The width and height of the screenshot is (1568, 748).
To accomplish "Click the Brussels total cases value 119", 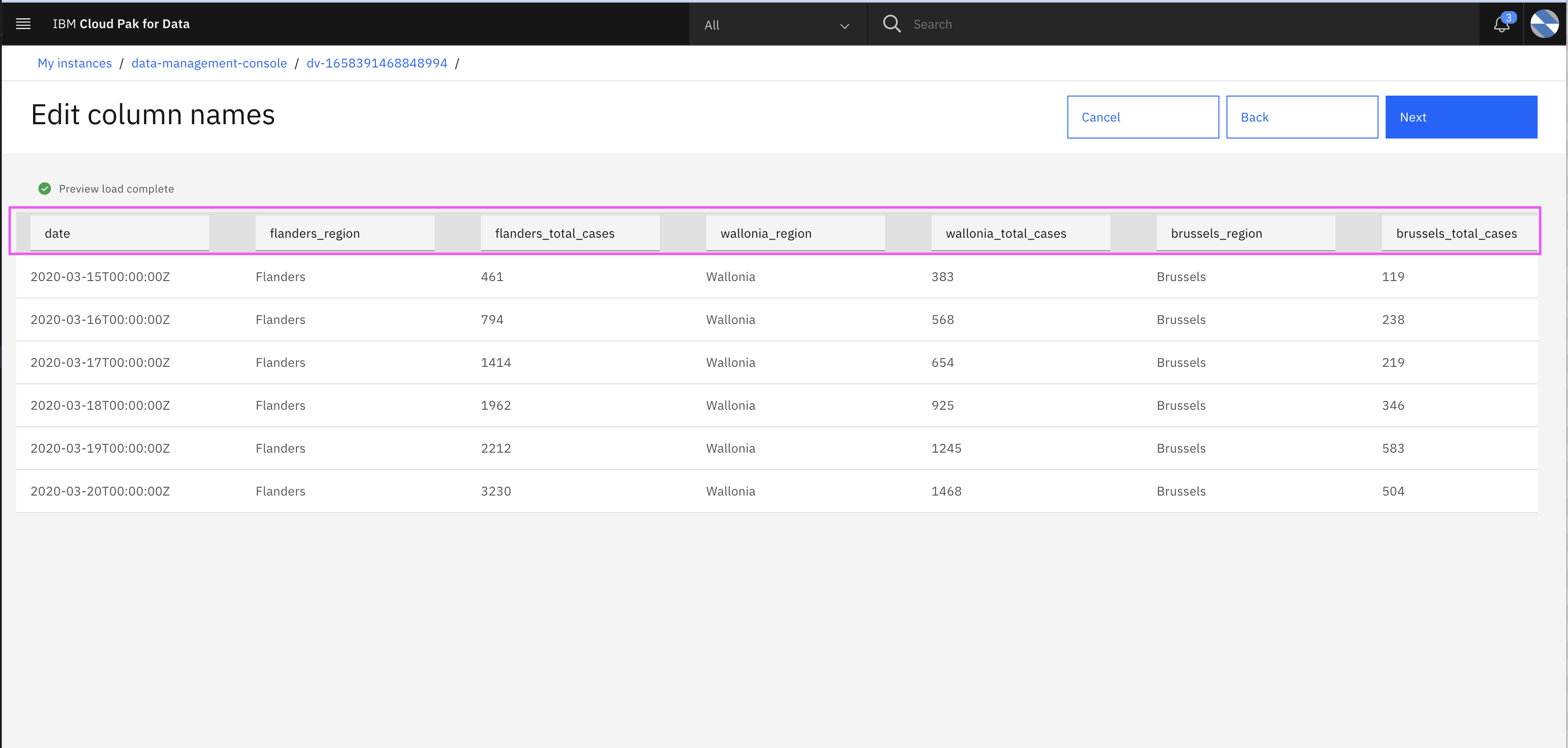I will tap(1393, 277).
